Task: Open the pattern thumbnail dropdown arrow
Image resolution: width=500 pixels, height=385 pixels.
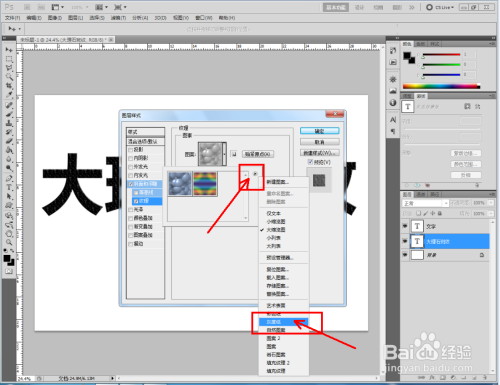Action: point(225,154)
